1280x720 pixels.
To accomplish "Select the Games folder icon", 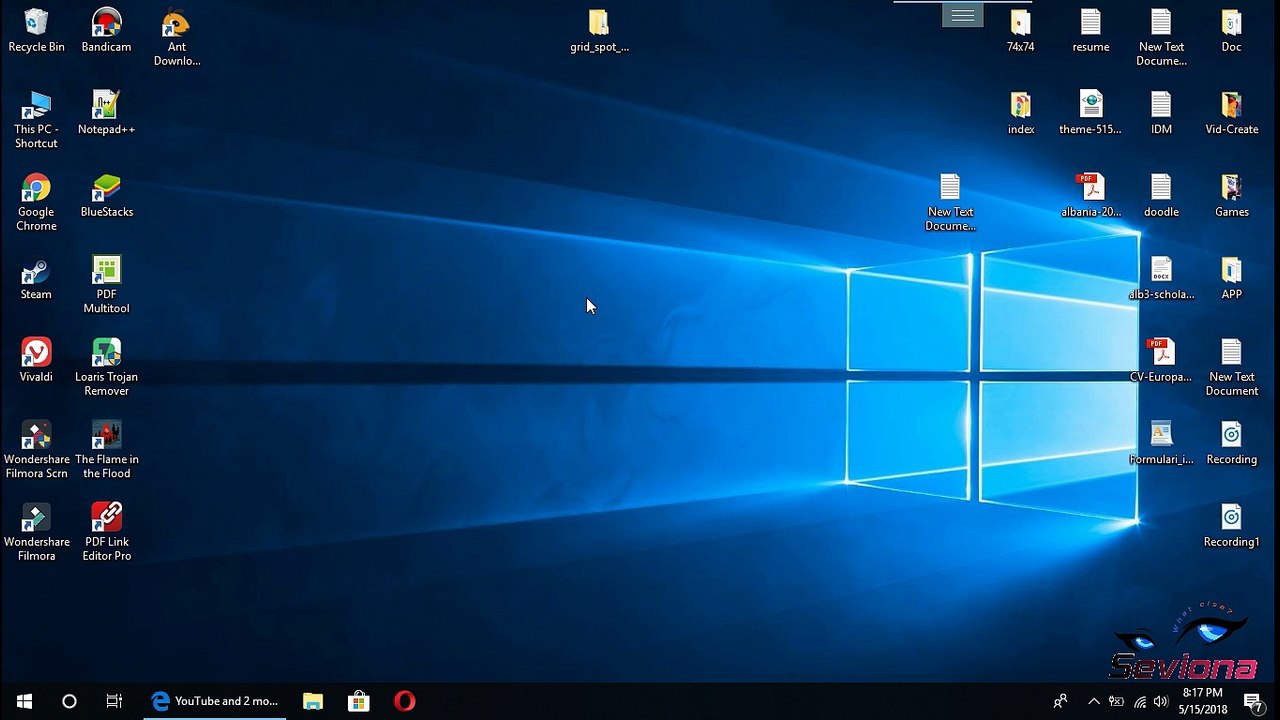I will tap(1231, 196).
